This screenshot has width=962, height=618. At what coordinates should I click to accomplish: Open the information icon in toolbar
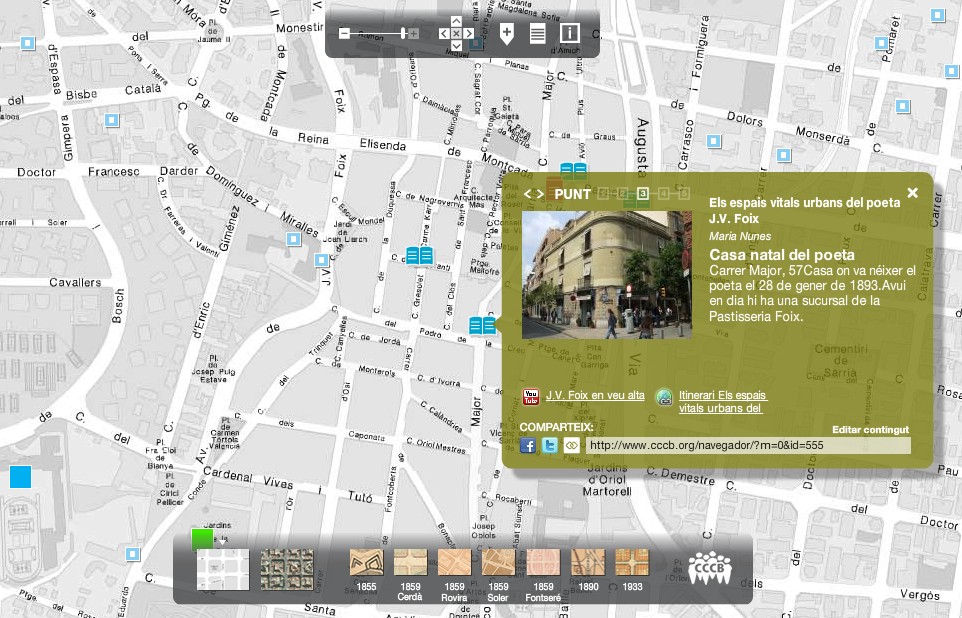(x=569, y=34)
